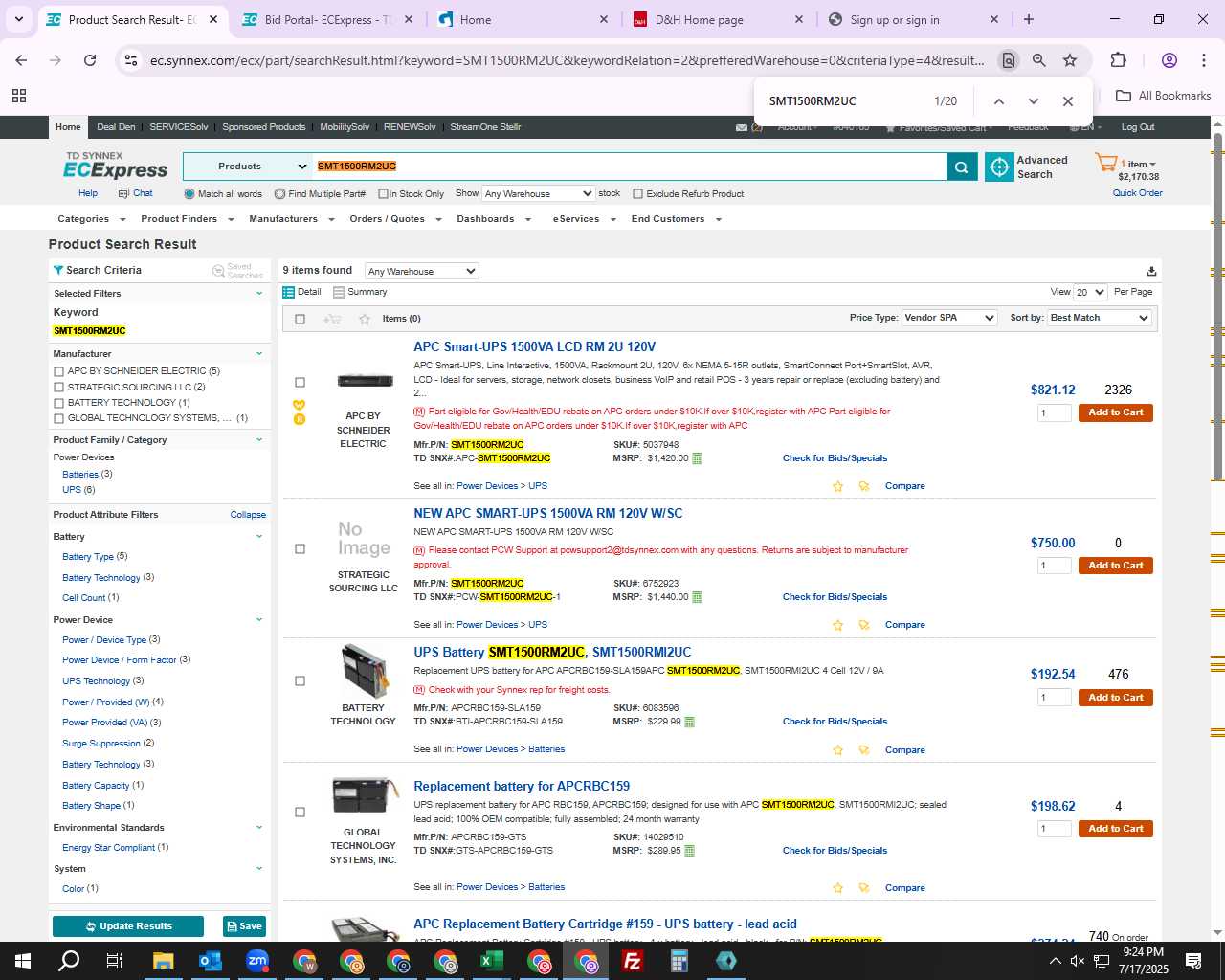Check APC BY SCHNEIDER ELECTRIC manufacturer filter

[59, 371]
